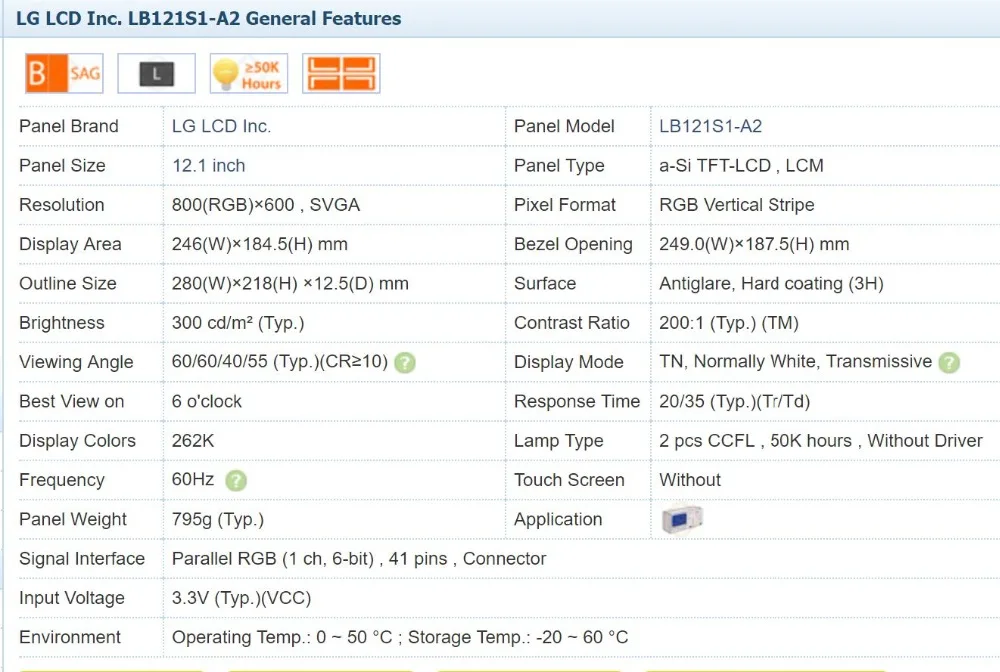
Task: Select the 249.0(W)×187.5(H) mm bezel opening value
Action: click(x=754, y=244)
